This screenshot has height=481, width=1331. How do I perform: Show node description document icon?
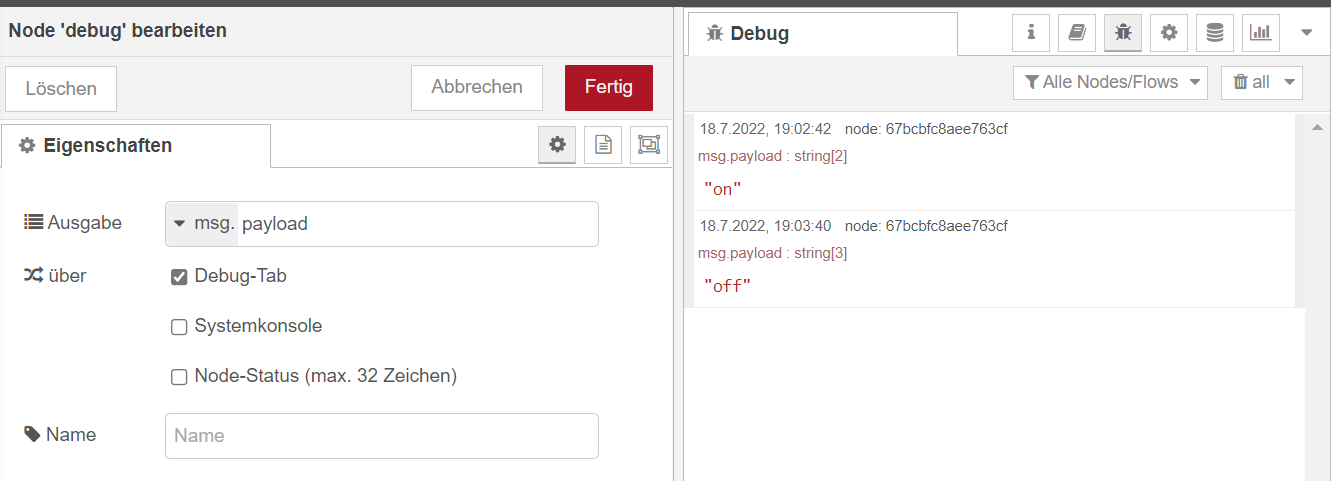603,145
